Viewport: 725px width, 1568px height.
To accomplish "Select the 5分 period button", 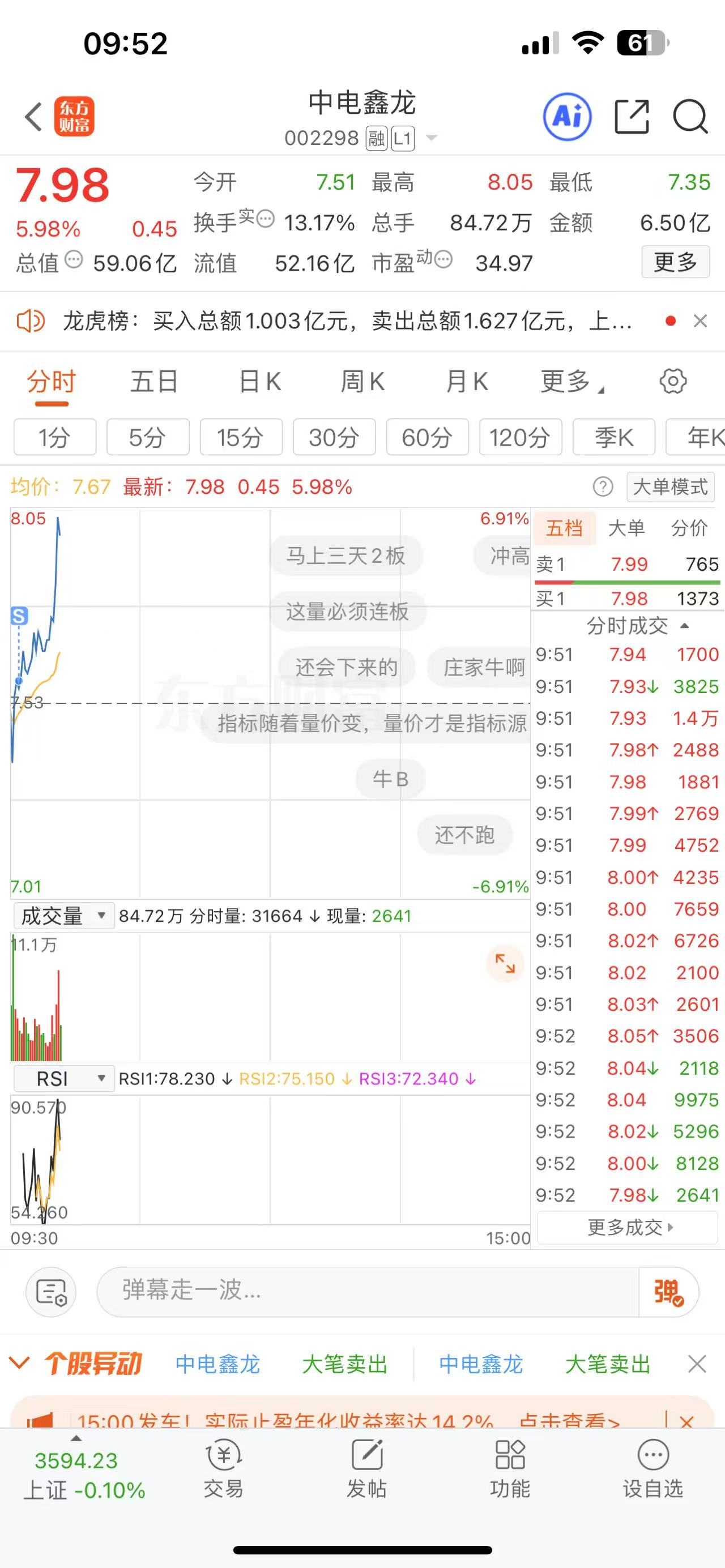I will [x=148, y=437].
